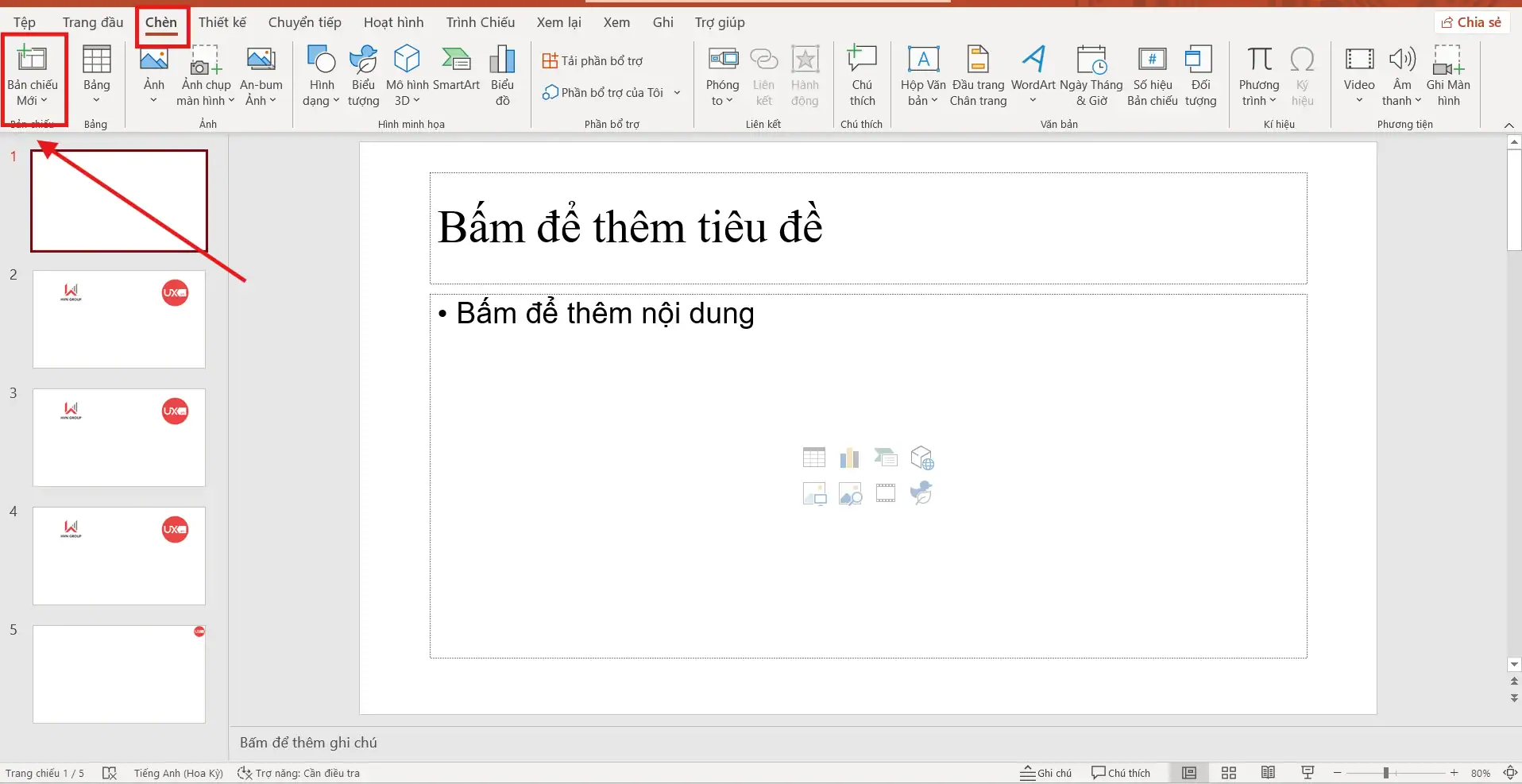Open Tải phần bổ trợ

pos(593,60)
